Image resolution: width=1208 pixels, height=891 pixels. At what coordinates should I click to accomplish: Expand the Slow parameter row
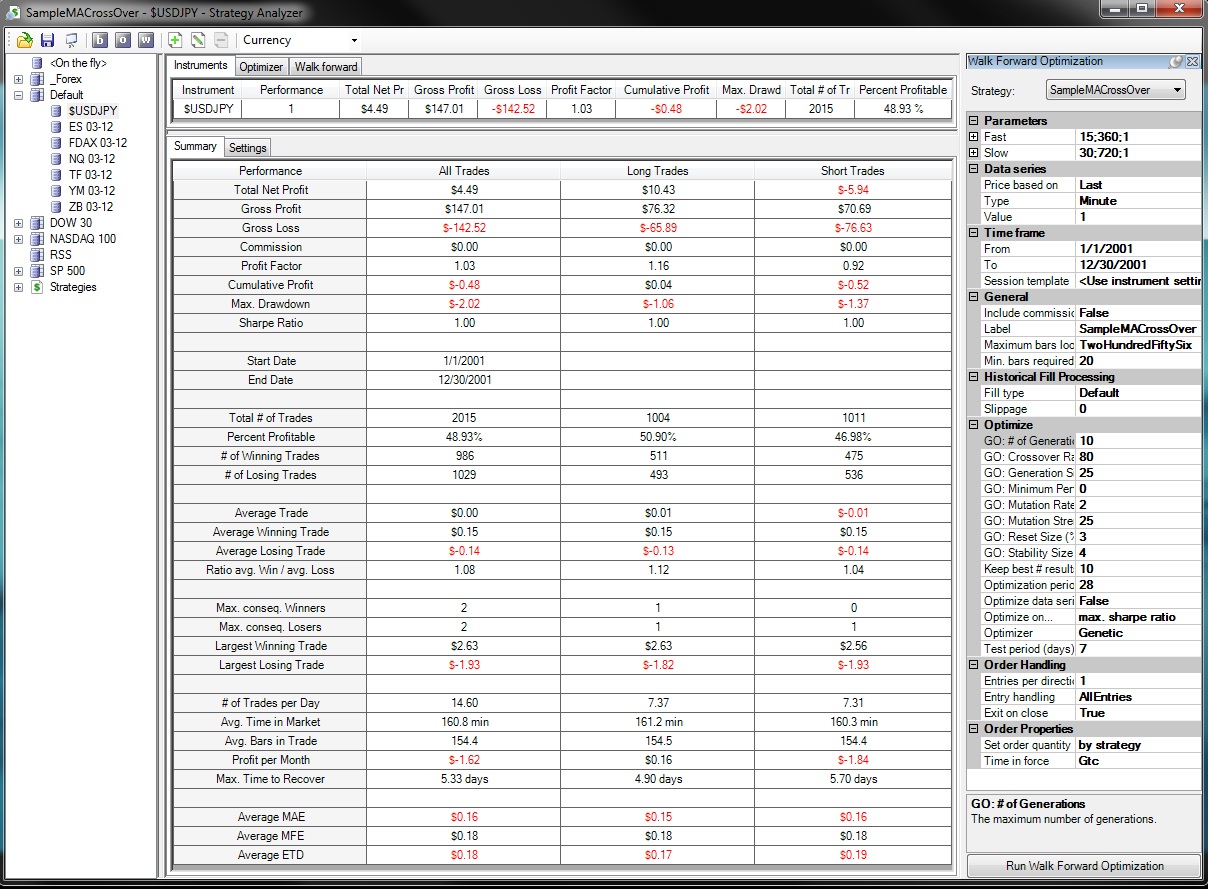click(x=974, y=153)
